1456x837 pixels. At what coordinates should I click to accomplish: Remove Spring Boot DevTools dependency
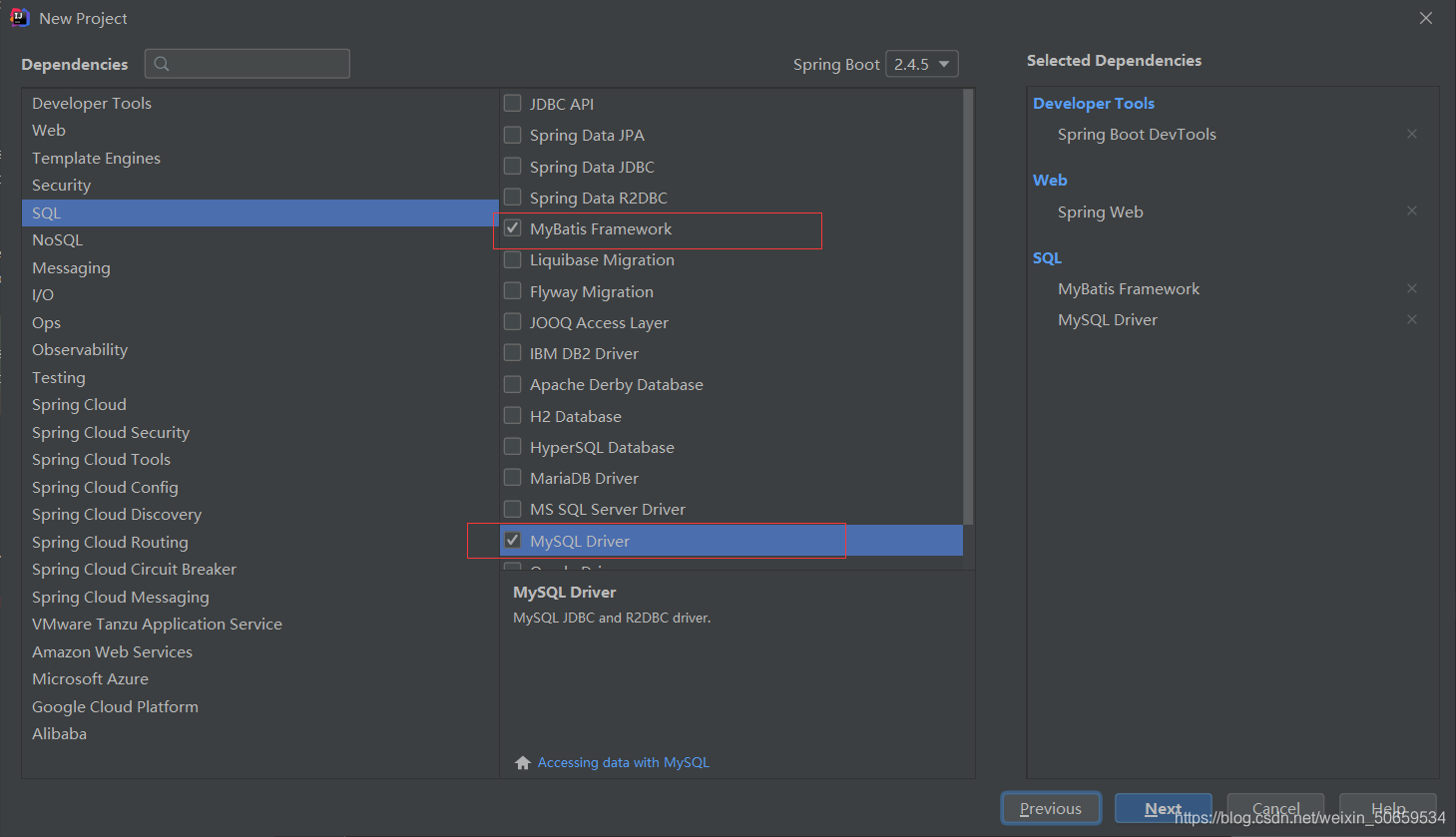(x=1412, y=134)
